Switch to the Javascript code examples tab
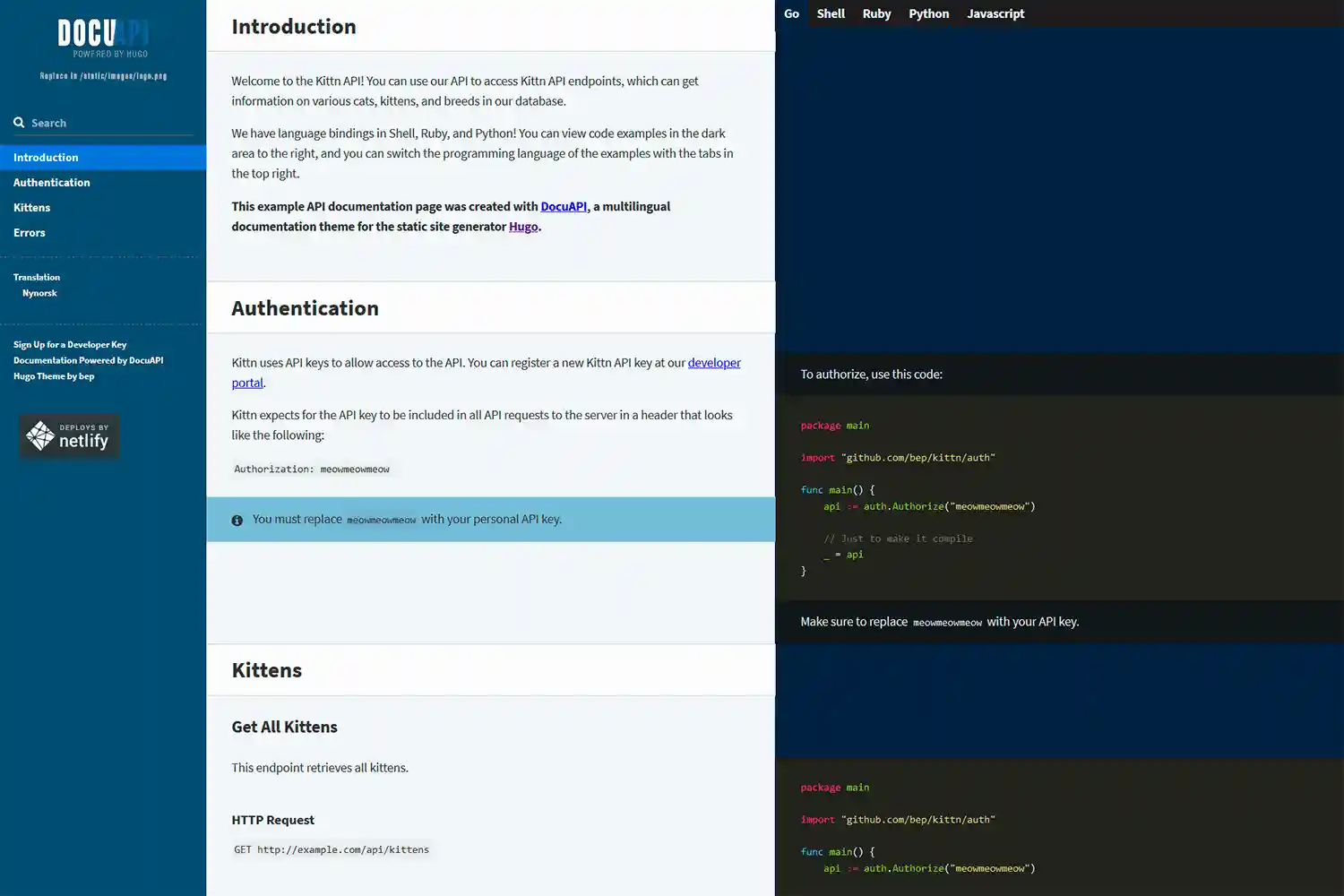The image size is (1344, 896). point(995,13)
